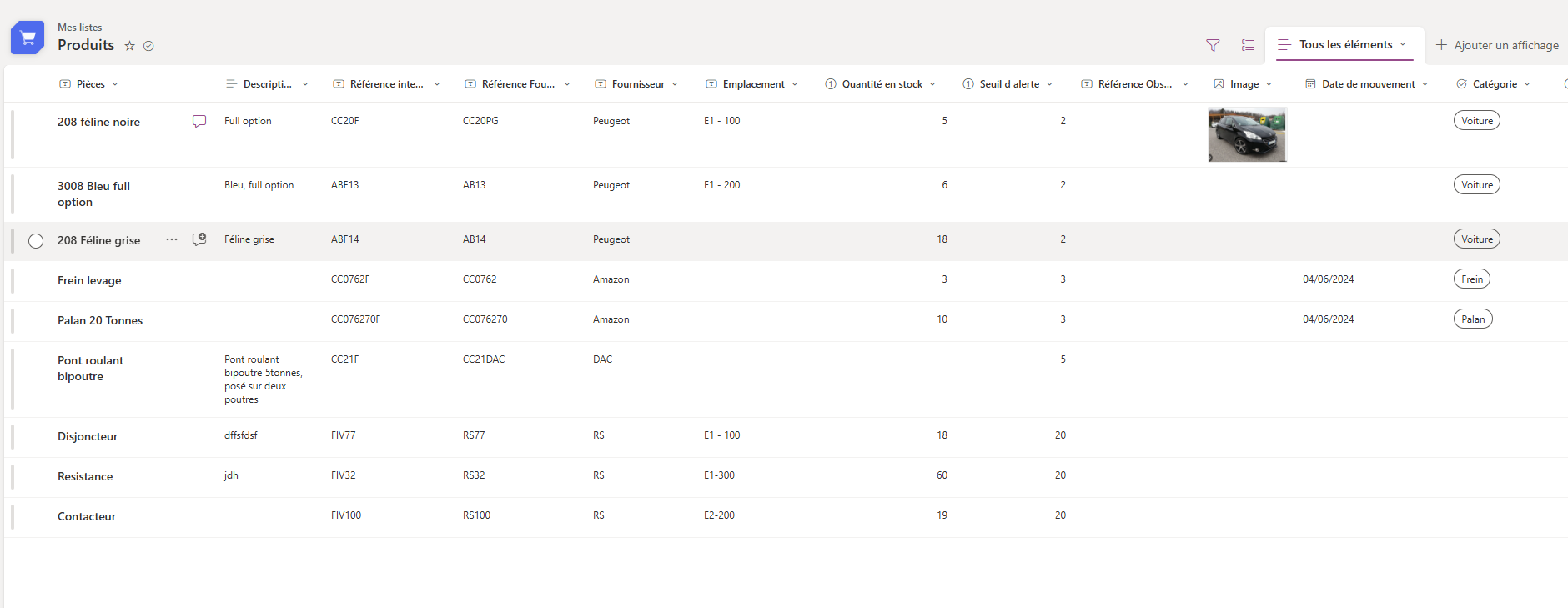Click the RS77 supplier reference cell
This screenshot has width=1568, height=608.
(x=474, y=435)
